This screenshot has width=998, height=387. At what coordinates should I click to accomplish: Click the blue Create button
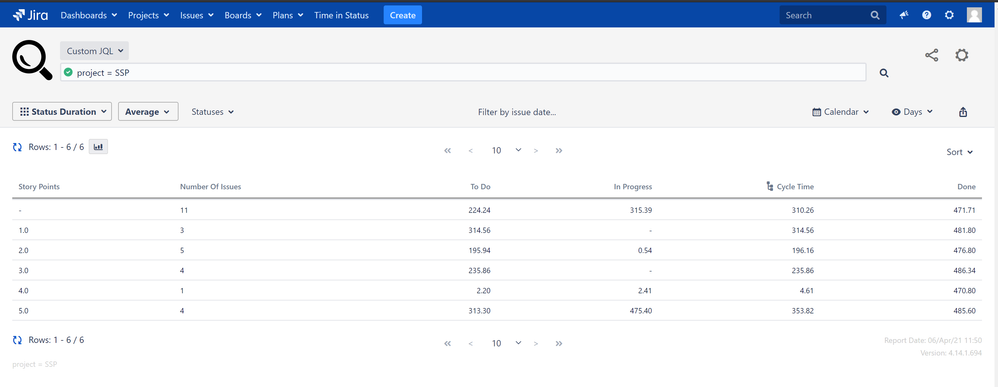[x=402, y=15]
